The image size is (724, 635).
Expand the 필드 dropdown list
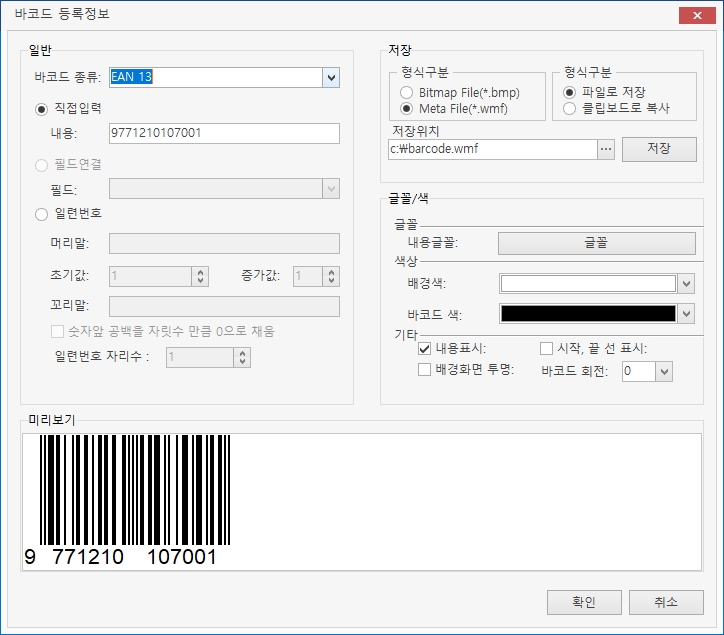point(331,188)
